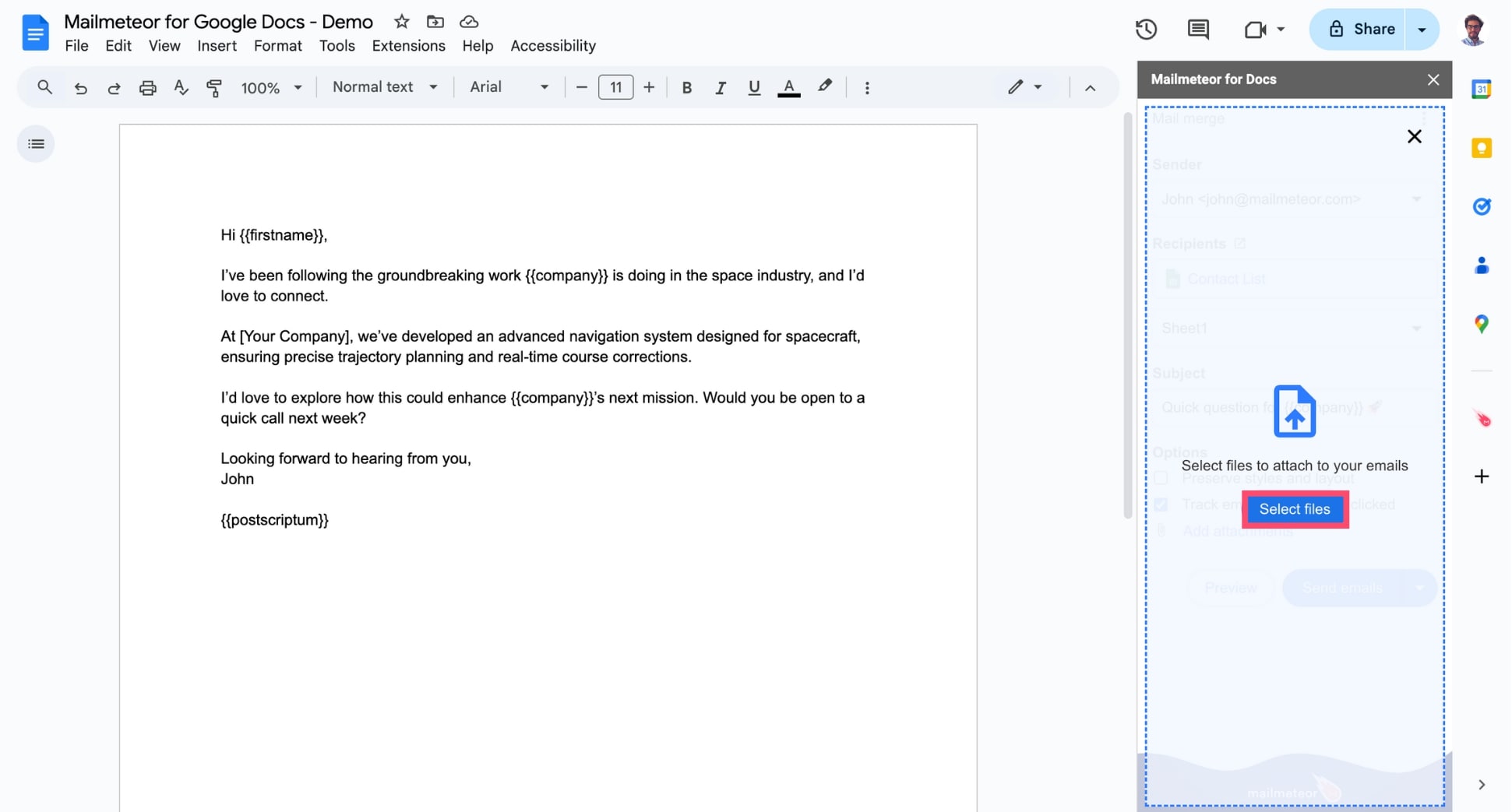Activate the paint format tool
This screenshot has height=812, width=1512.
(x=214, y=87)
